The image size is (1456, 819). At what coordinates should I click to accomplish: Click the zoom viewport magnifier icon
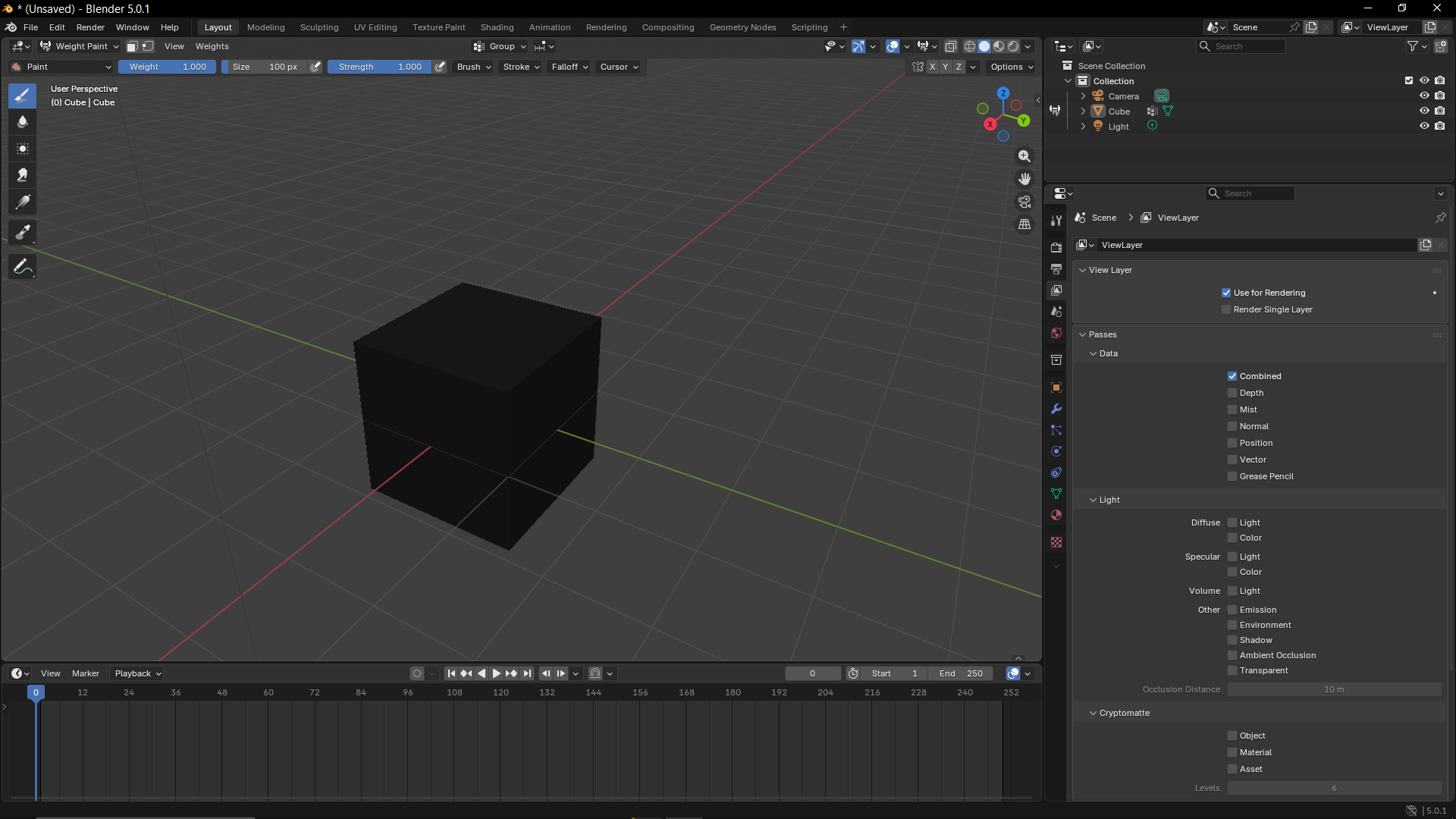pyautogui.click(x=1025, y=156)
